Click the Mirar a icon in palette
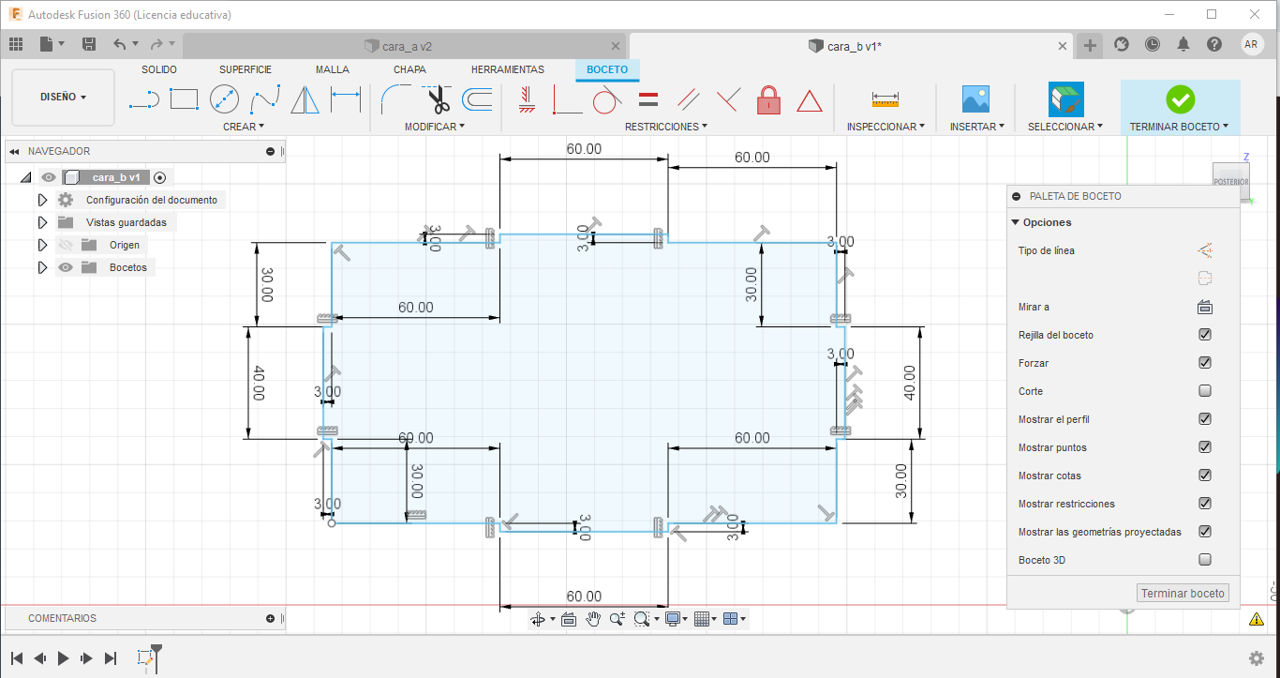The height and width of the screenshot is (678, 1280). 1204,307
